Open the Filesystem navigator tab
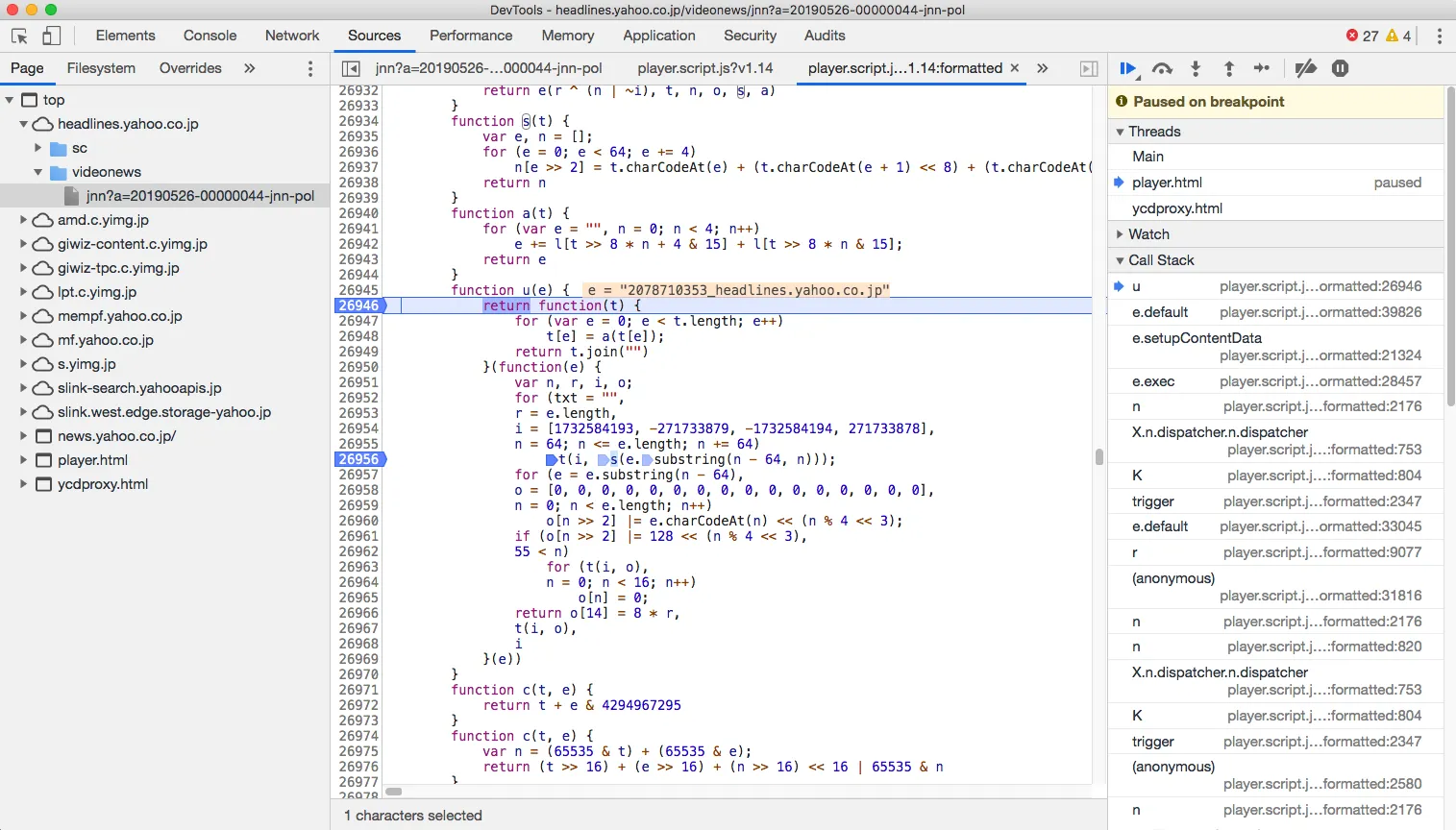 coord(101,68)
